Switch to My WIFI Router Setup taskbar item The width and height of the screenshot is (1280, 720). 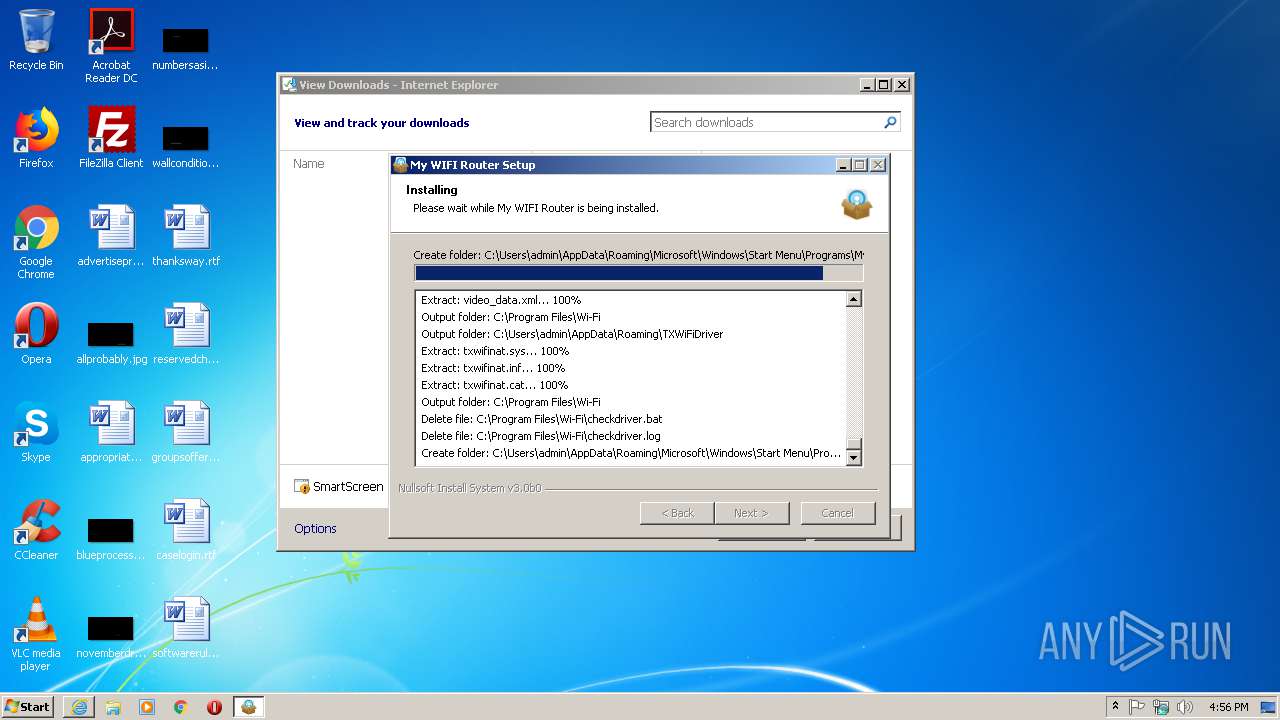248,707
